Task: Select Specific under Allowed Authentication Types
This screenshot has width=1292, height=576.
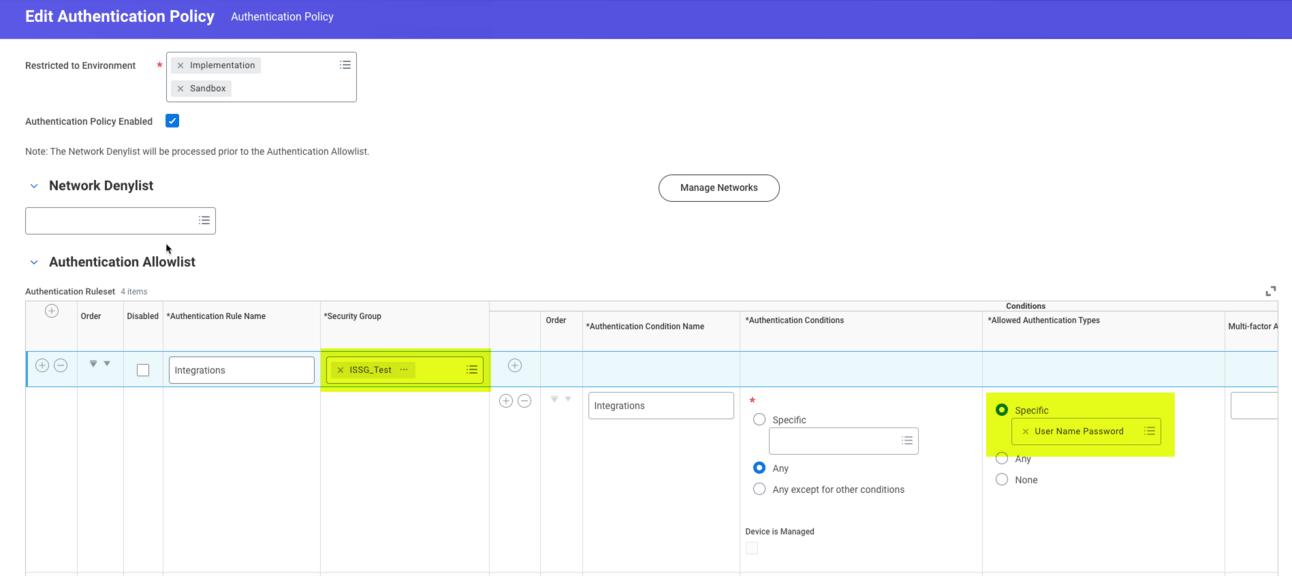Action: click(x=1001, y=410)
